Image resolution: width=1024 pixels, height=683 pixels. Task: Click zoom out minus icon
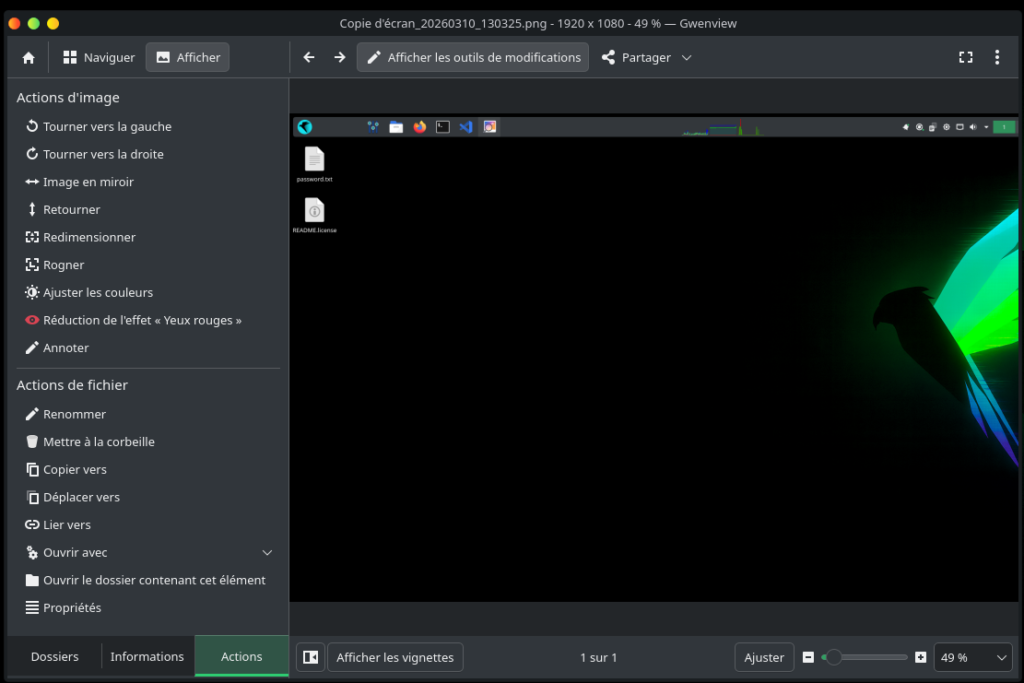click(x=808, y=657)
